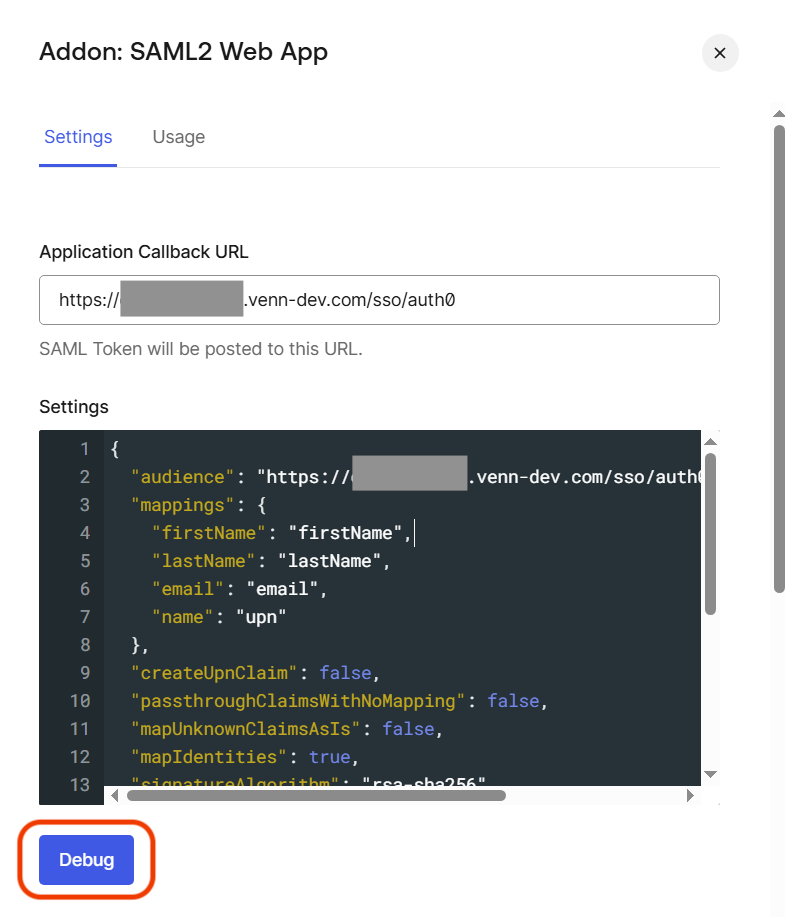The image size is (785, 917).
Task: Click code editor scroll up arrow
Action: click(x=710, y=442)
